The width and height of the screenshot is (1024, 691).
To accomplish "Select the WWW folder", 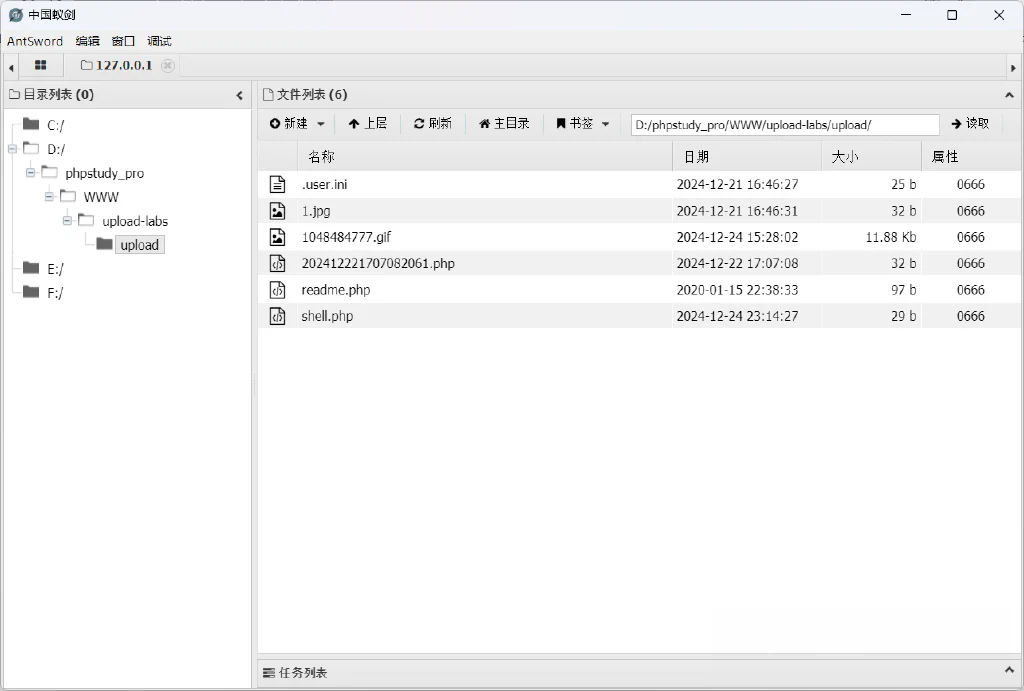I will [101, 197].
